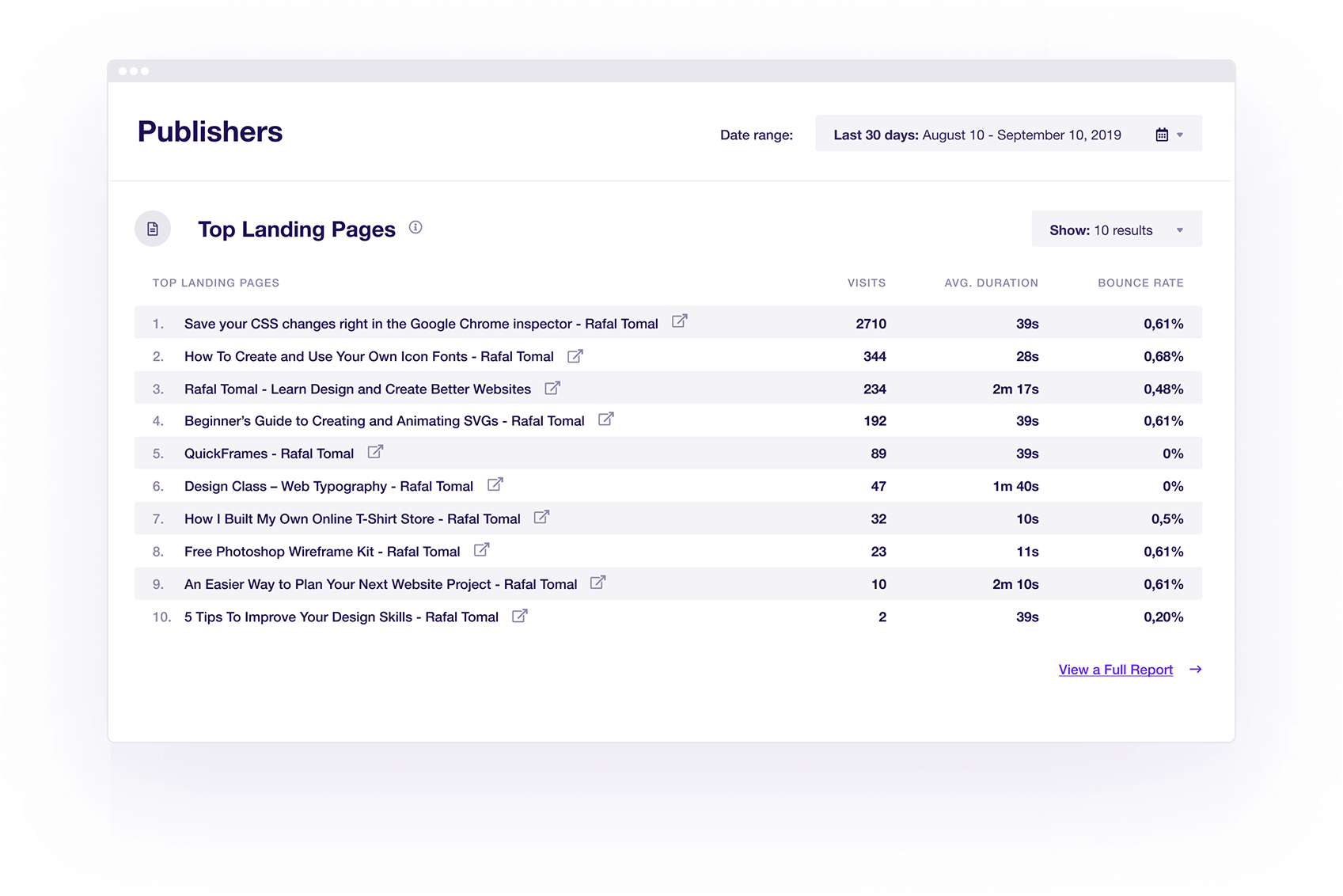This screenshot has height=896, width=1343.
Task: Expand the Last 30 days date range dropdown
Action: click(977, 135)
